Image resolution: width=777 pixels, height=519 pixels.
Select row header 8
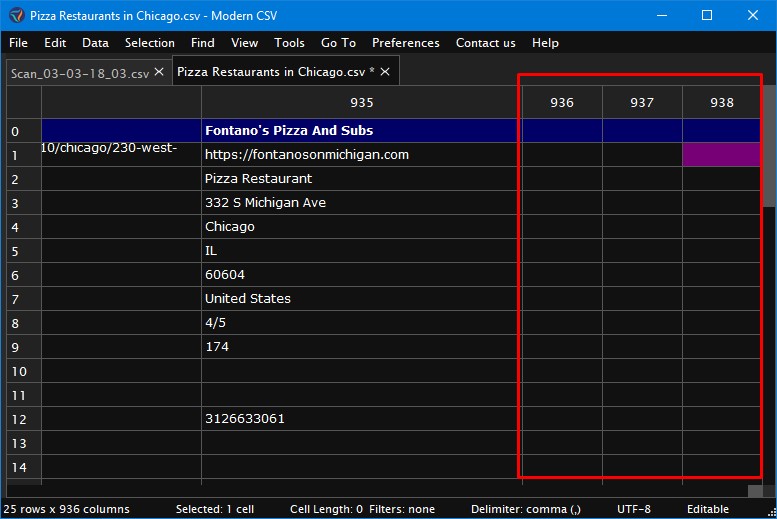pos(24,323)
